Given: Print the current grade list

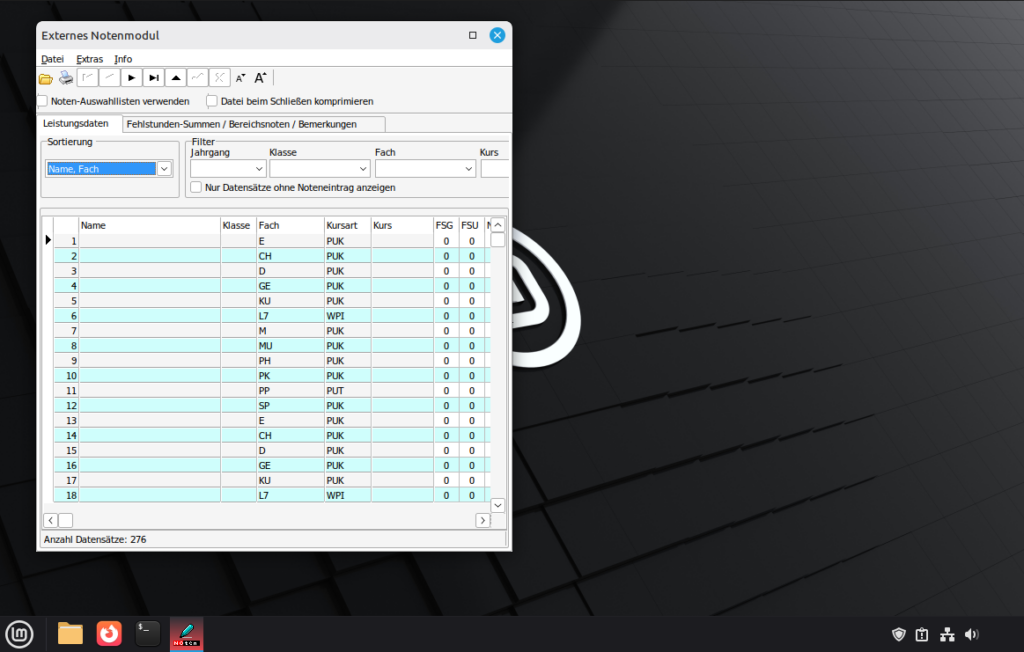Looking at the screenshot, I should [x=65, y=77].
